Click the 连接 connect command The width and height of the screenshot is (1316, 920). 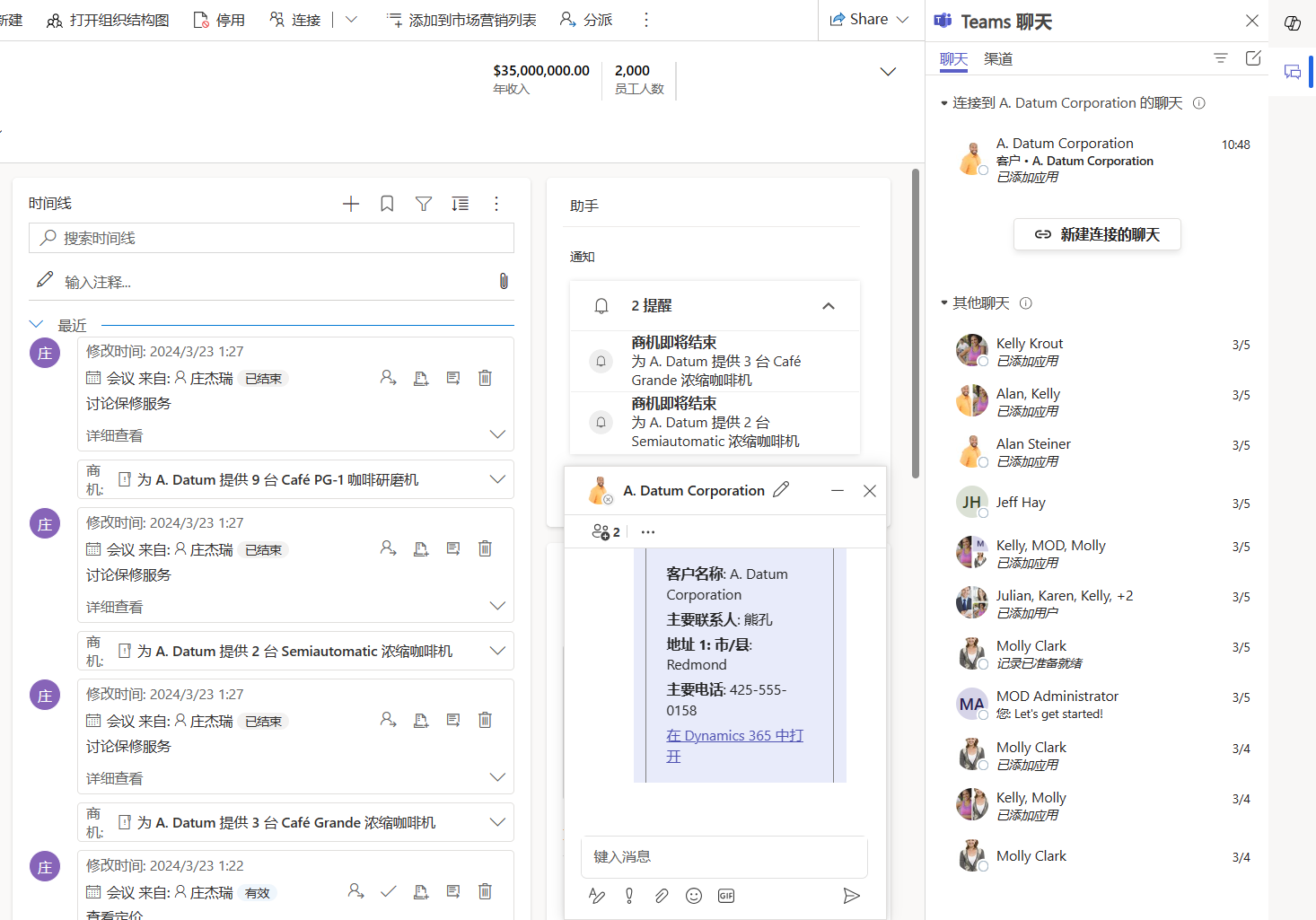pyautogui.click(x=295, y=20)
